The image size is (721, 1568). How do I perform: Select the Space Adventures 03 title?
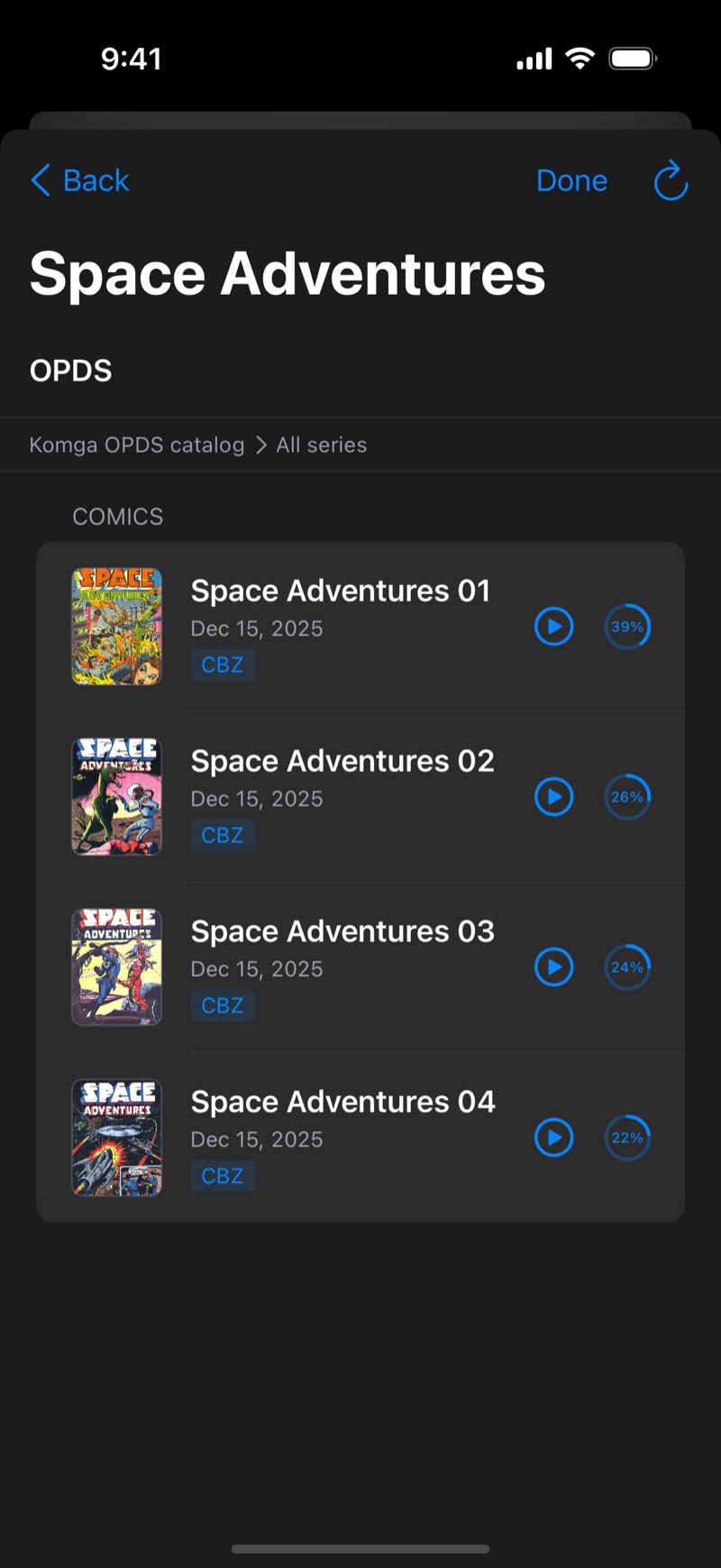pyautogui.click(x=342, y=931)
